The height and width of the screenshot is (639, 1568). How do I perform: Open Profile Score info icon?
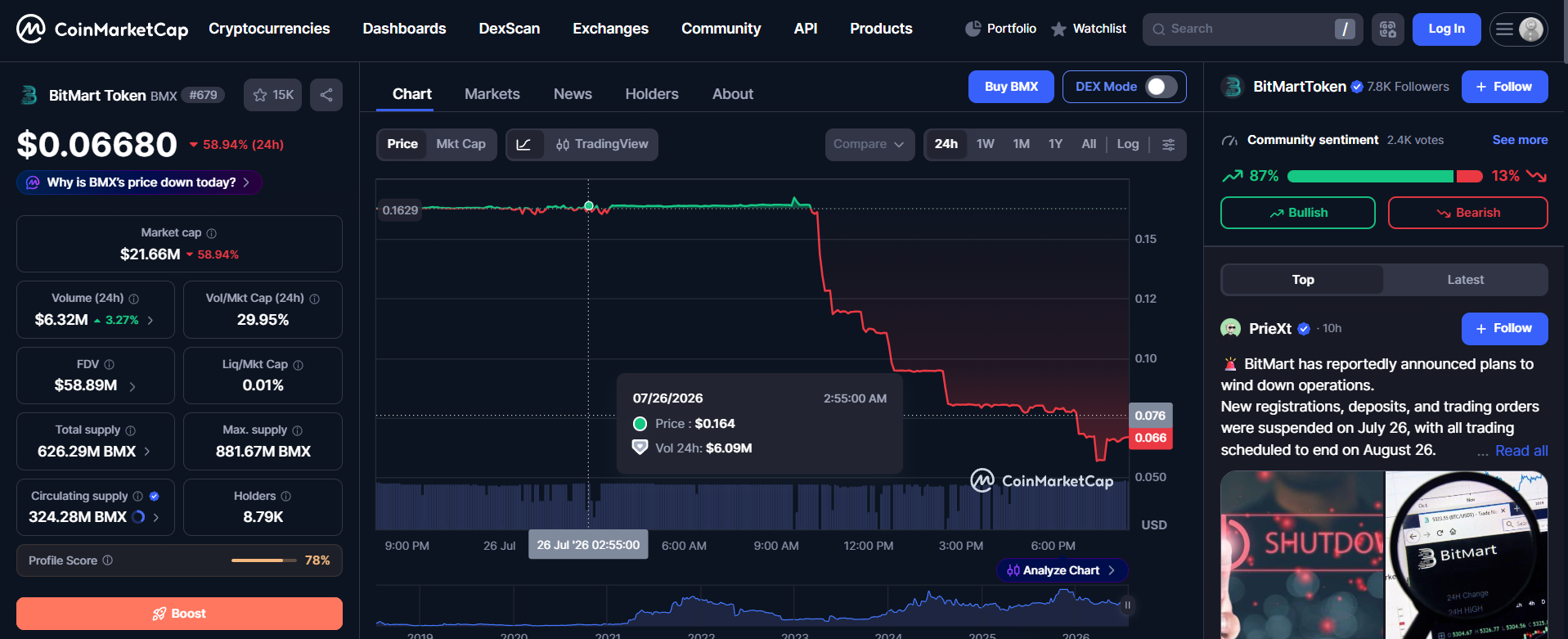[x=108, y=560]
